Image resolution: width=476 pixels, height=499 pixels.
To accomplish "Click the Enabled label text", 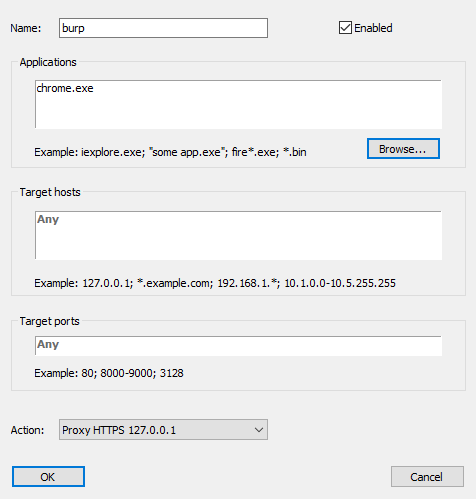I will (373, 28).
